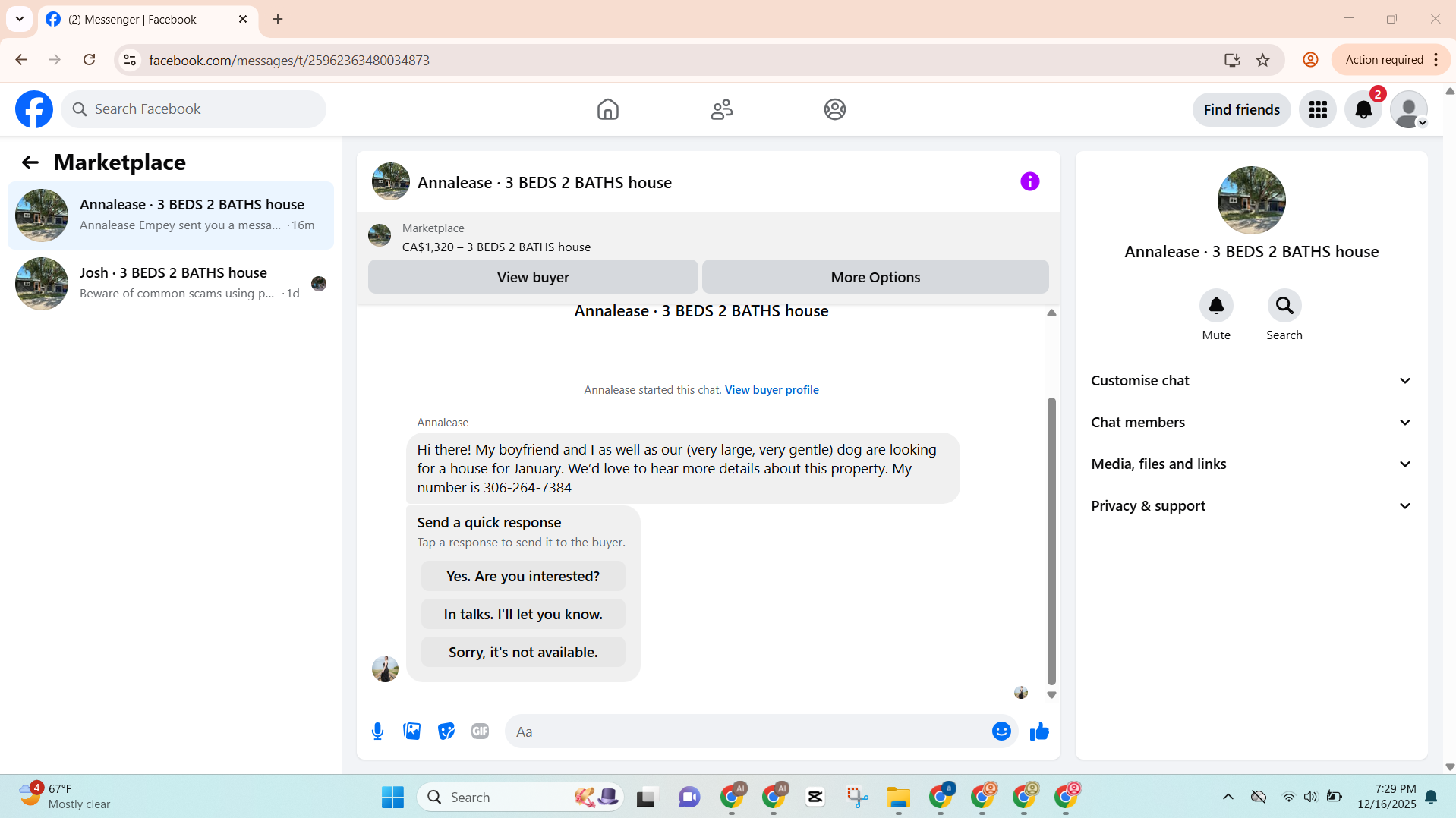Click the browser back arrow
This screenshot has width=1456, height=818.
tap(21, 60)
